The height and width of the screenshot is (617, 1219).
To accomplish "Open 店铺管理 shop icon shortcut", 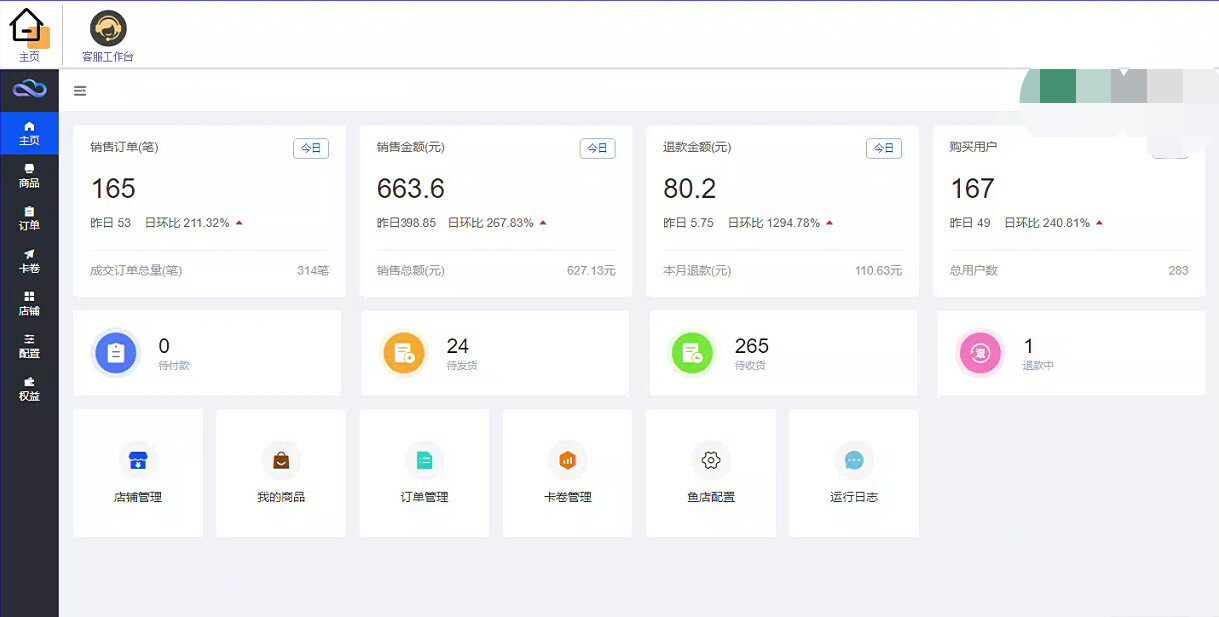I will (x=138, y=460).
